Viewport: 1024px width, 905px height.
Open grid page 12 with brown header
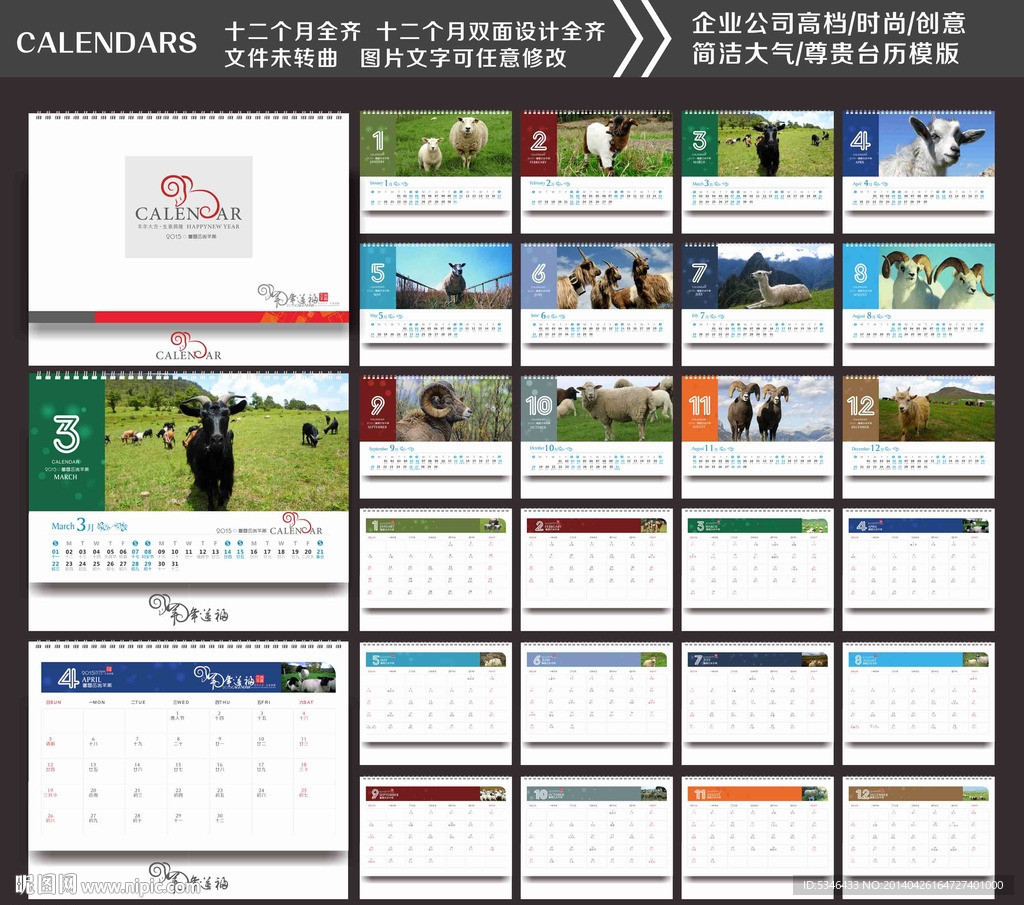point(918,838)
